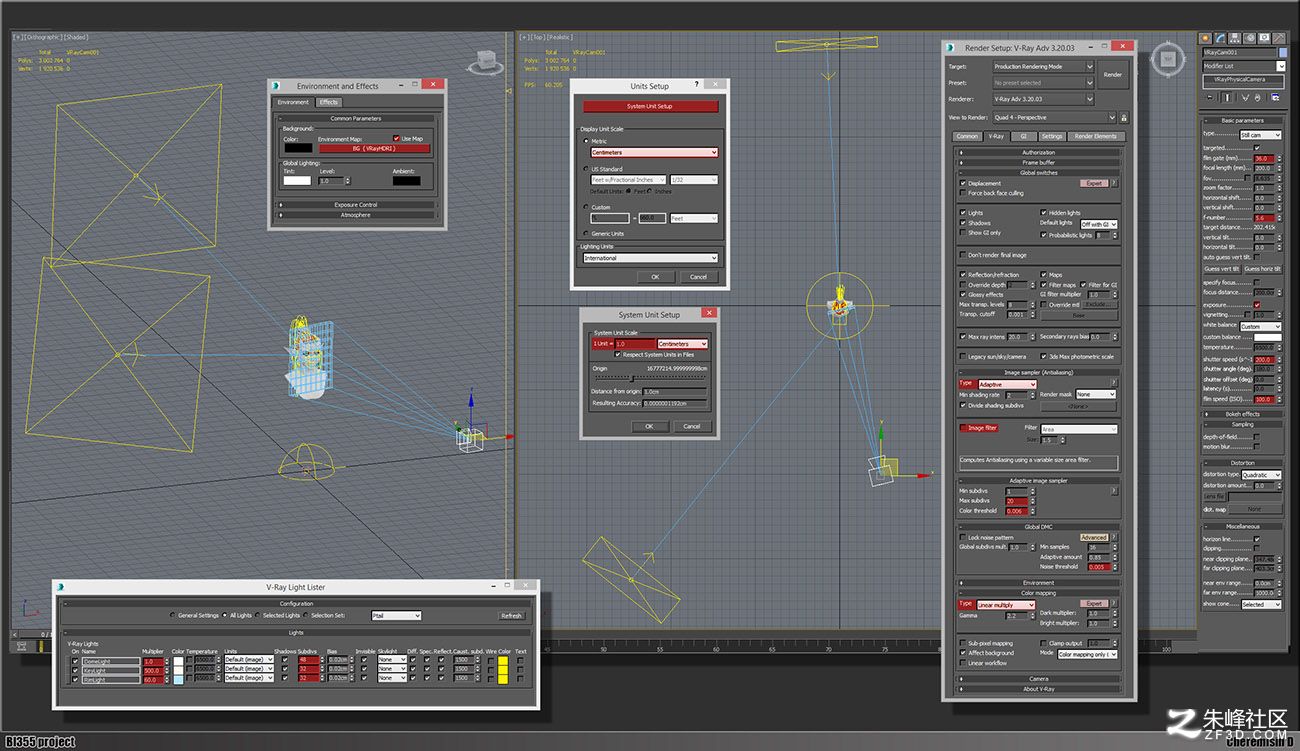
Task: Click help question mark in Color mapping rollout
Action: click(x=1114, y=603)
